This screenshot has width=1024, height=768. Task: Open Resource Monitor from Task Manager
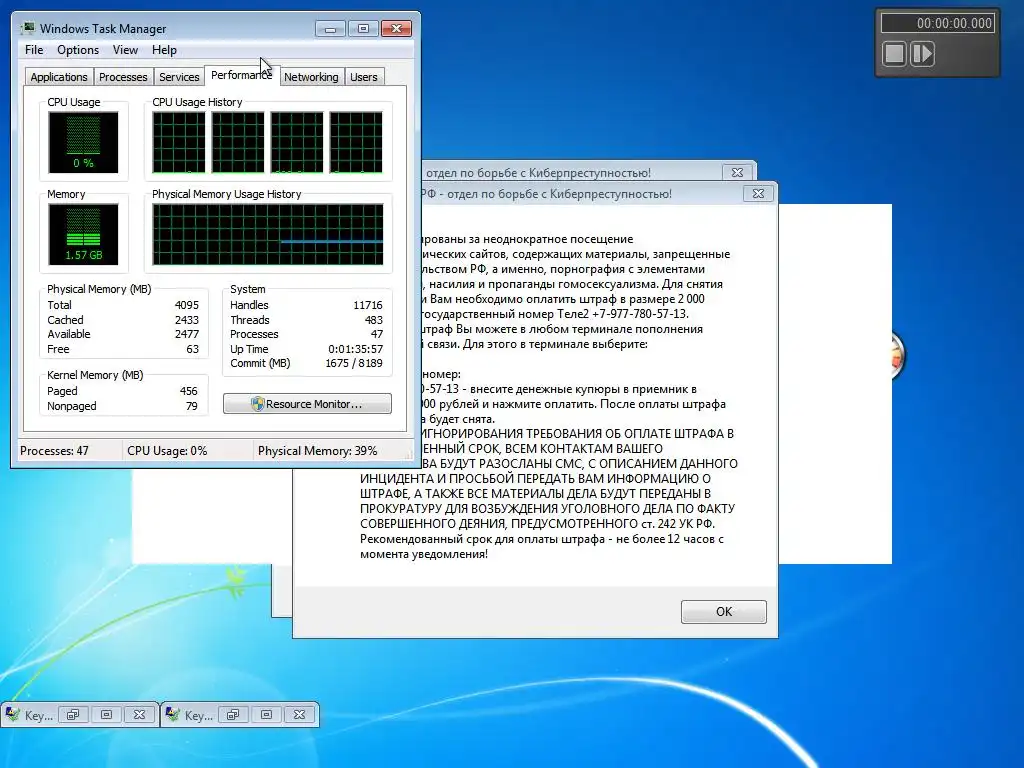(x=307, y=404)
